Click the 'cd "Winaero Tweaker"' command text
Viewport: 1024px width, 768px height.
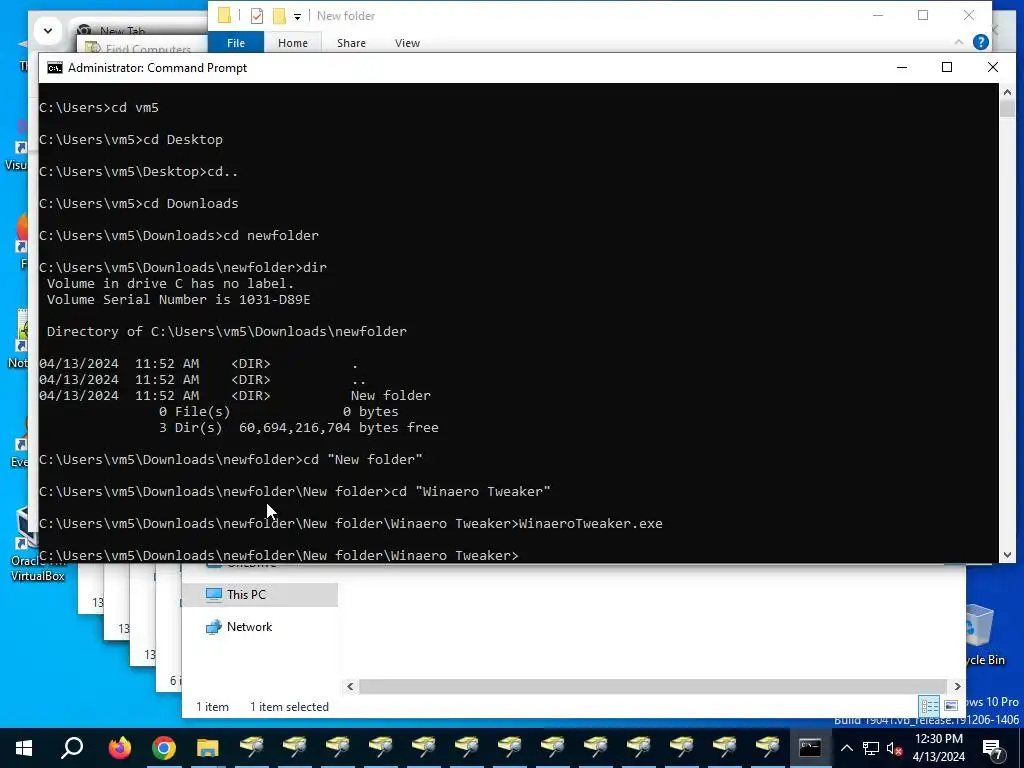click(x=470, y=492)
